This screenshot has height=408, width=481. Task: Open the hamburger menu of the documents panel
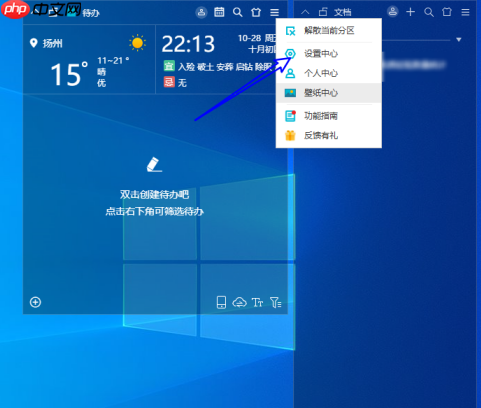tap(465, 12)
